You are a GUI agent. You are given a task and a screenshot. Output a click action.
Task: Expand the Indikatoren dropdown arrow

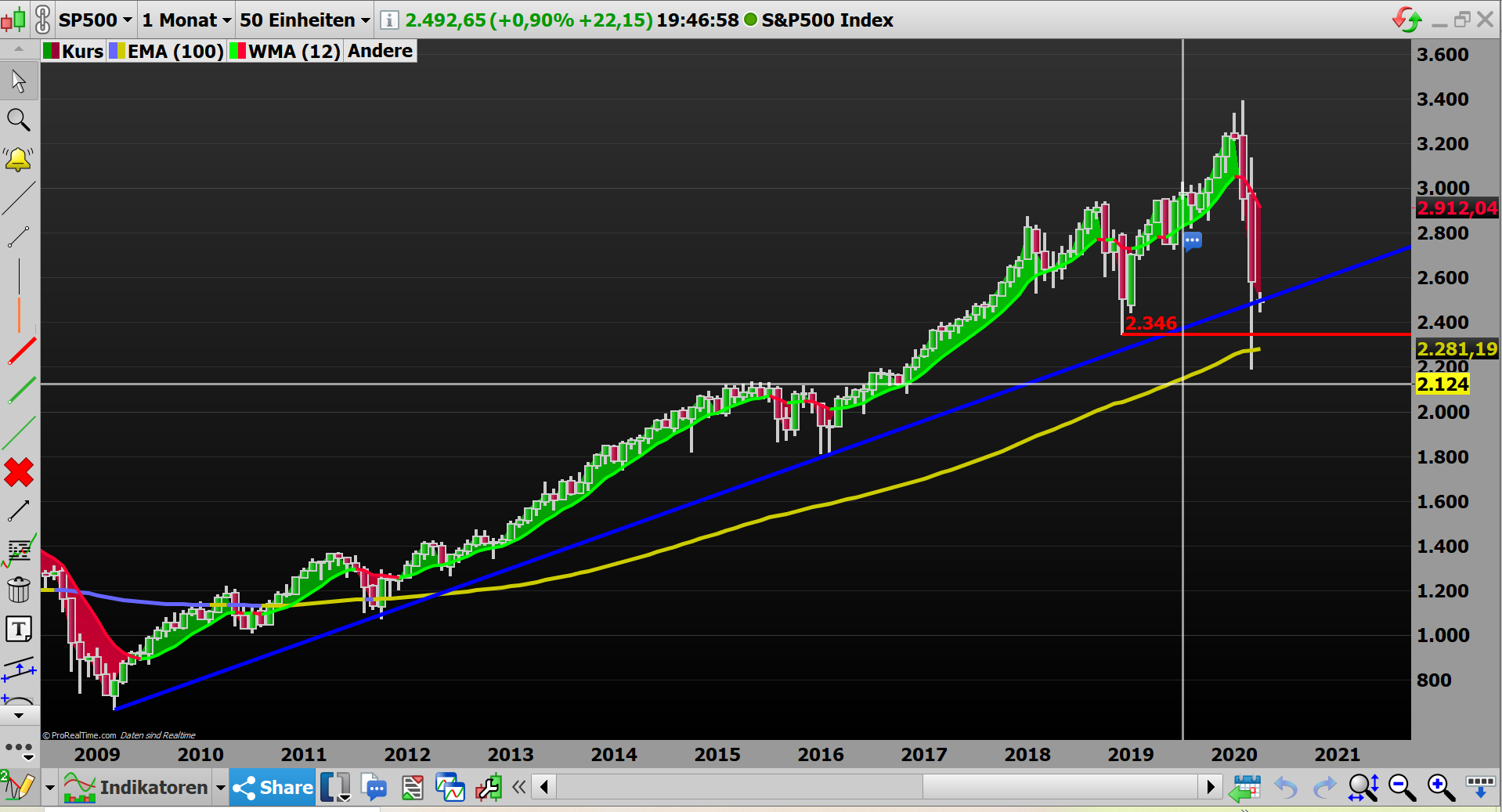point(221,788)
